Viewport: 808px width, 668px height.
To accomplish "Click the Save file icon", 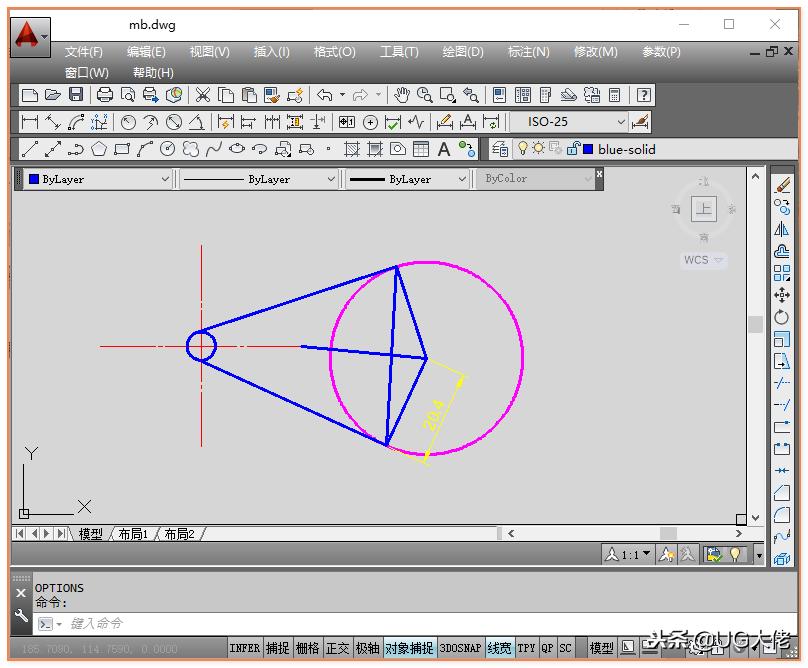I will 76,95.
